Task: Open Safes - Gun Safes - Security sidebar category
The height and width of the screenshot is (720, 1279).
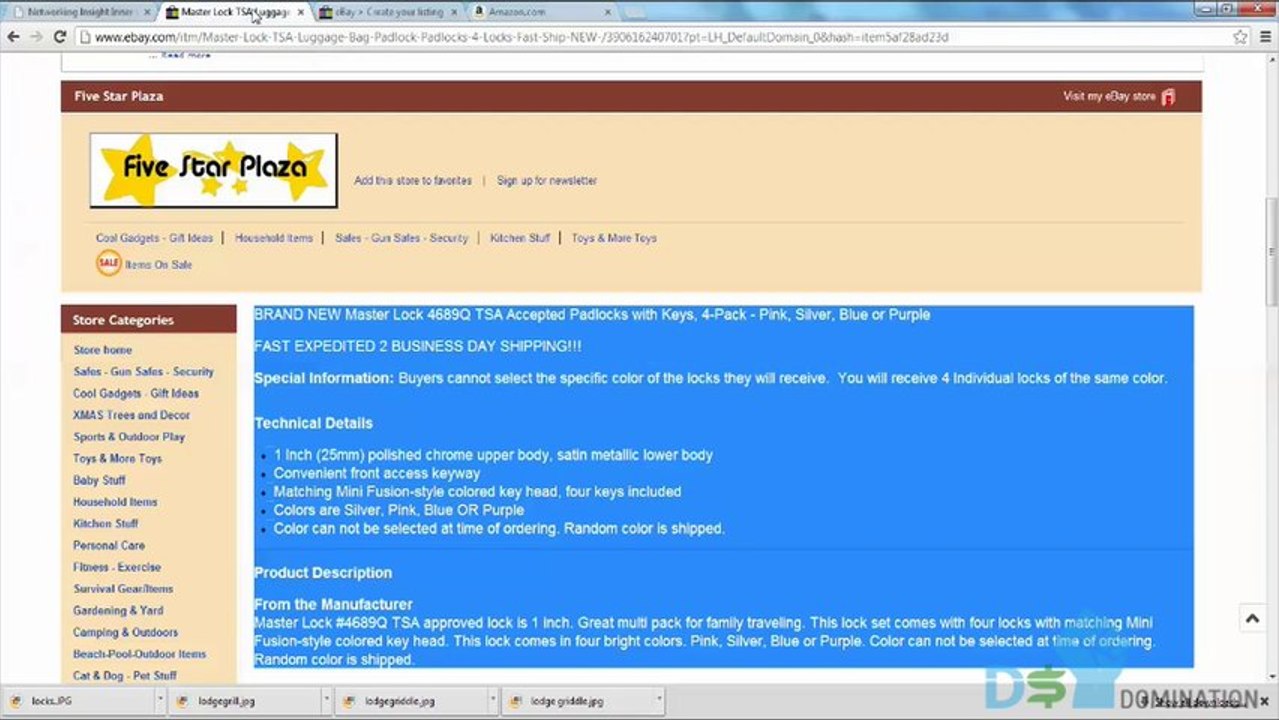Action: (x=143, y=371)
